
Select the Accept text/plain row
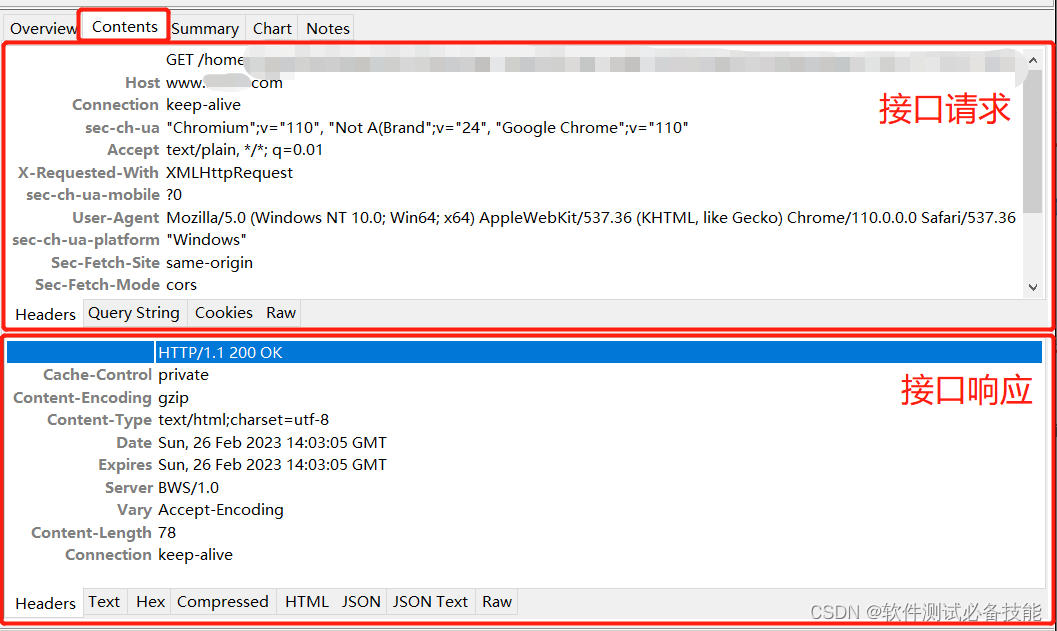click(514, 150)
